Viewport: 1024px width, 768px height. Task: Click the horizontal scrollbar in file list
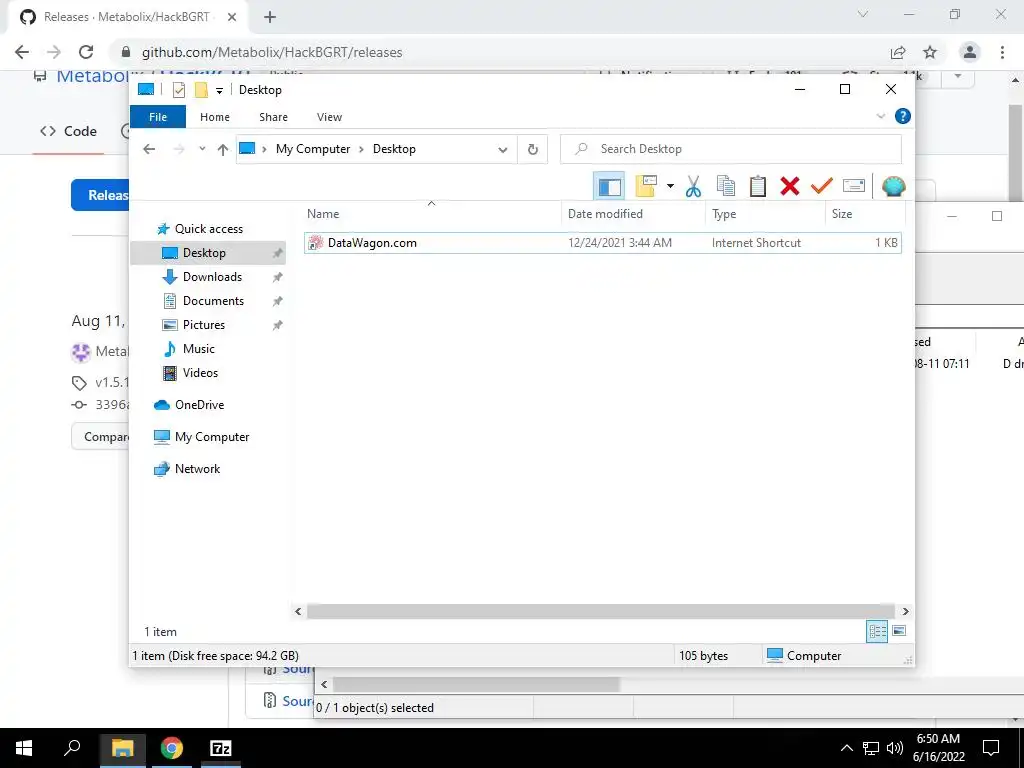[600, 611]
